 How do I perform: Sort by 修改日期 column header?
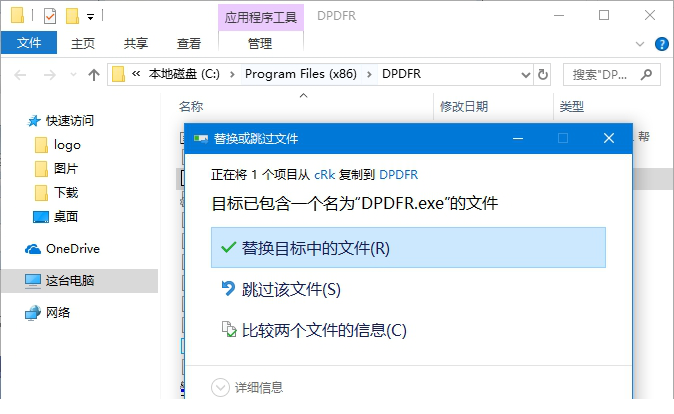click(x=464, y=106)
